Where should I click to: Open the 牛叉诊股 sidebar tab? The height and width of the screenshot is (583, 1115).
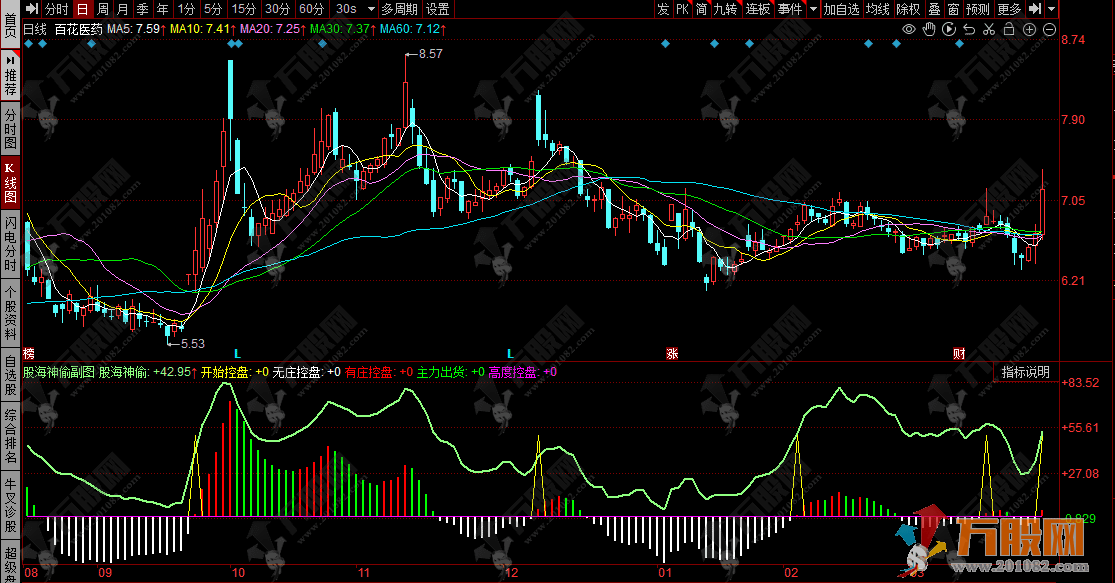10,505
